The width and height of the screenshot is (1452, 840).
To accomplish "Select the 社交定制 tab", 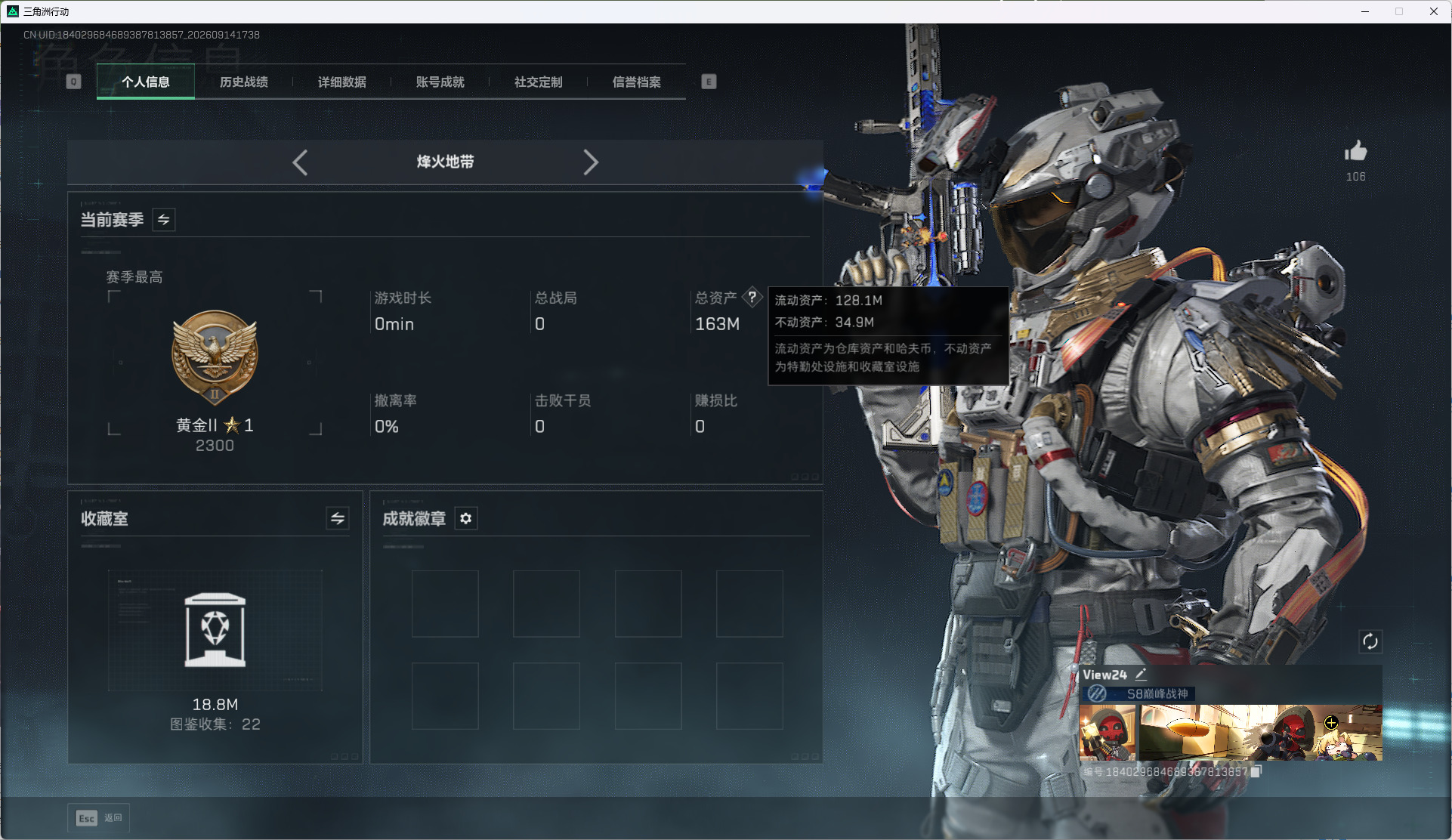I will pos(539,82).
